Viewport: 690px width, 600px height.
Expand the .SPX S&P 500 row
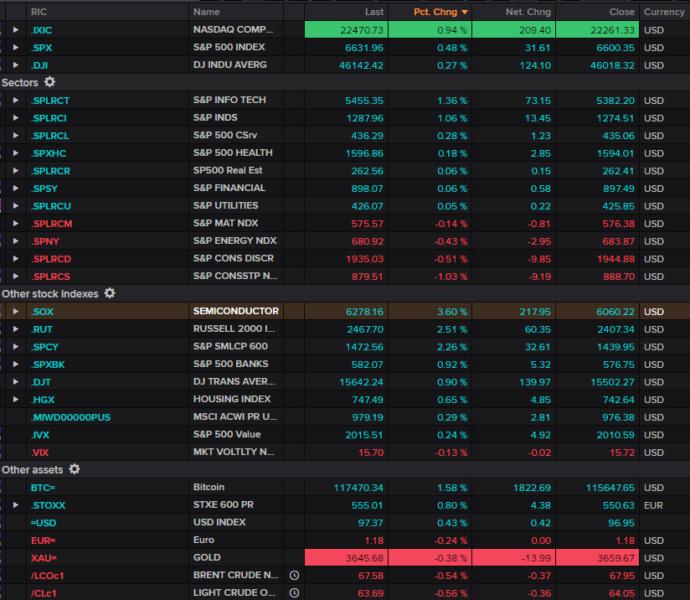15,48
